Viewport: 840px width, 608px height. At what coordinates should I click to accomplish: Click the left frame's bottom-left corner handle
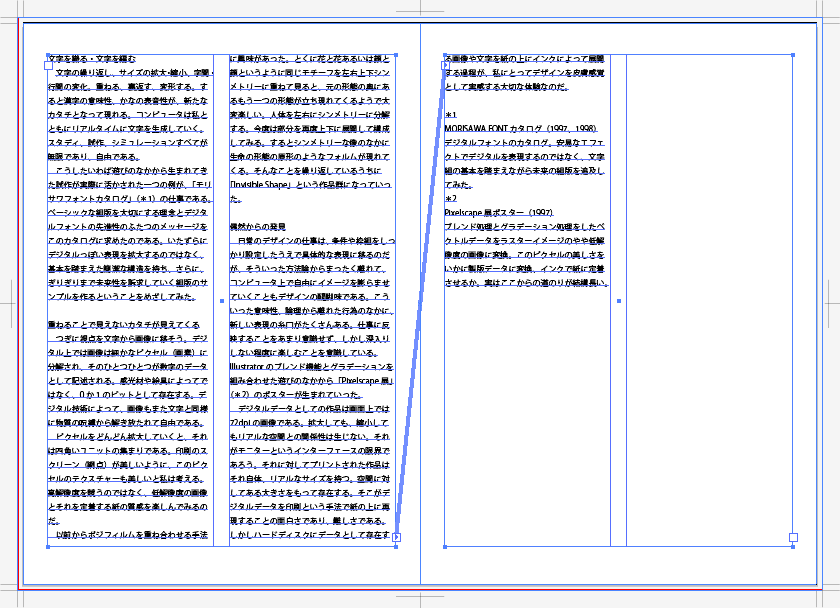point(48,547)
